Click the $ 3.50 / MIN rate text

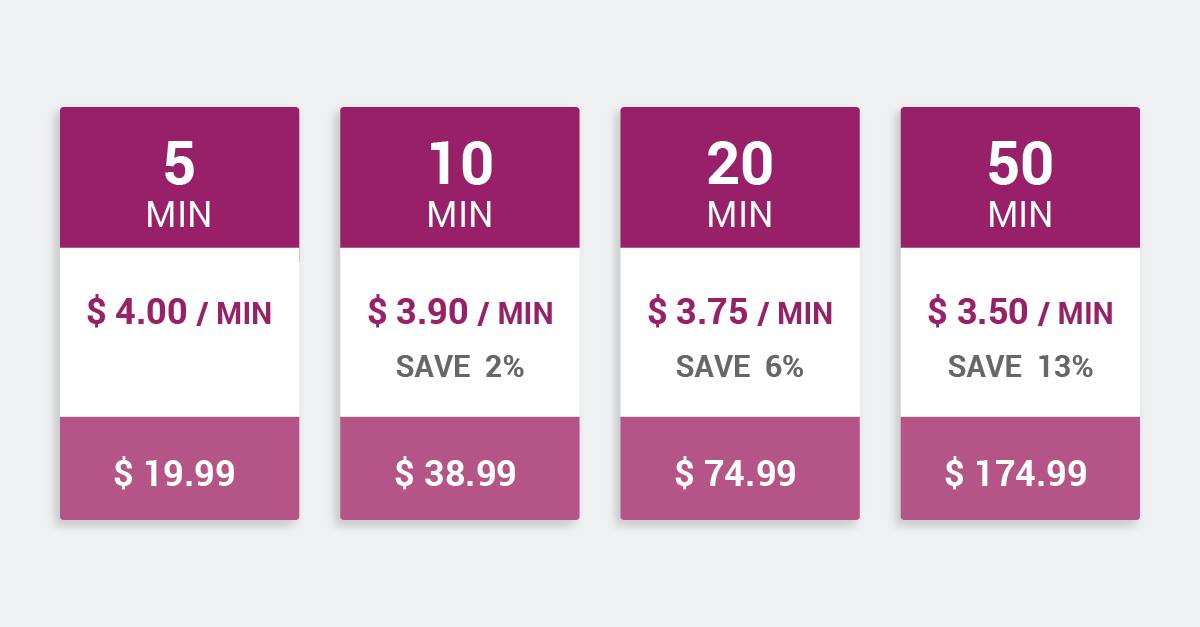(1020, 312)
